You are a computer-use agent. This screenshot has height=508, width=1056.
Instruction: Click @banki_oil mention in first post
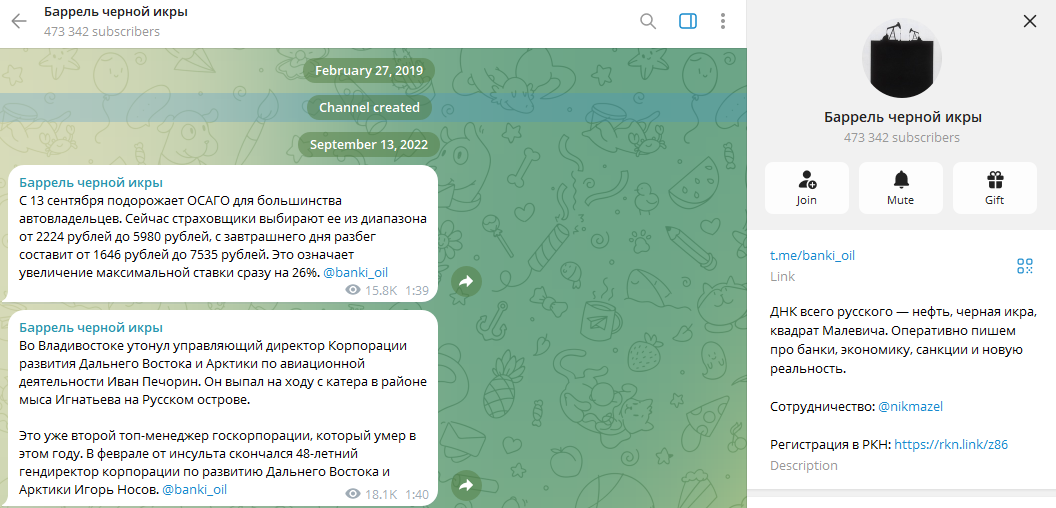[x=355, y=272]
